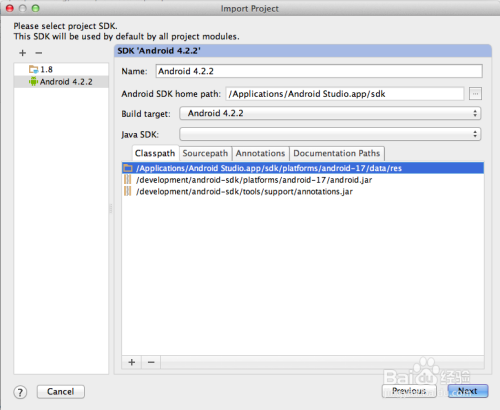Remove the selected SDK with the minus icon above the SDK list
500x410 pixels.
pyautogui.click(x=39, y=53)
